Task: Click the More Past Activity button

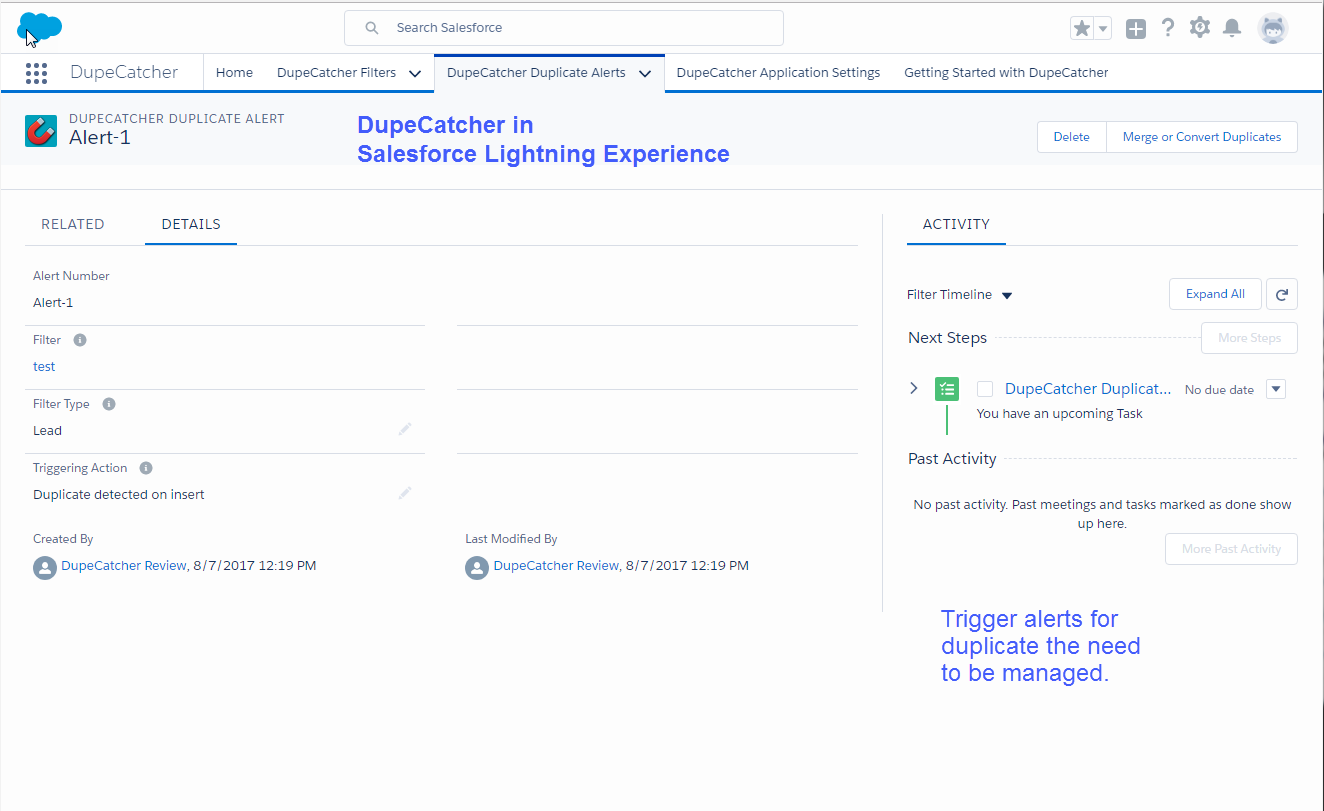Action: [x=1231, y=549]
